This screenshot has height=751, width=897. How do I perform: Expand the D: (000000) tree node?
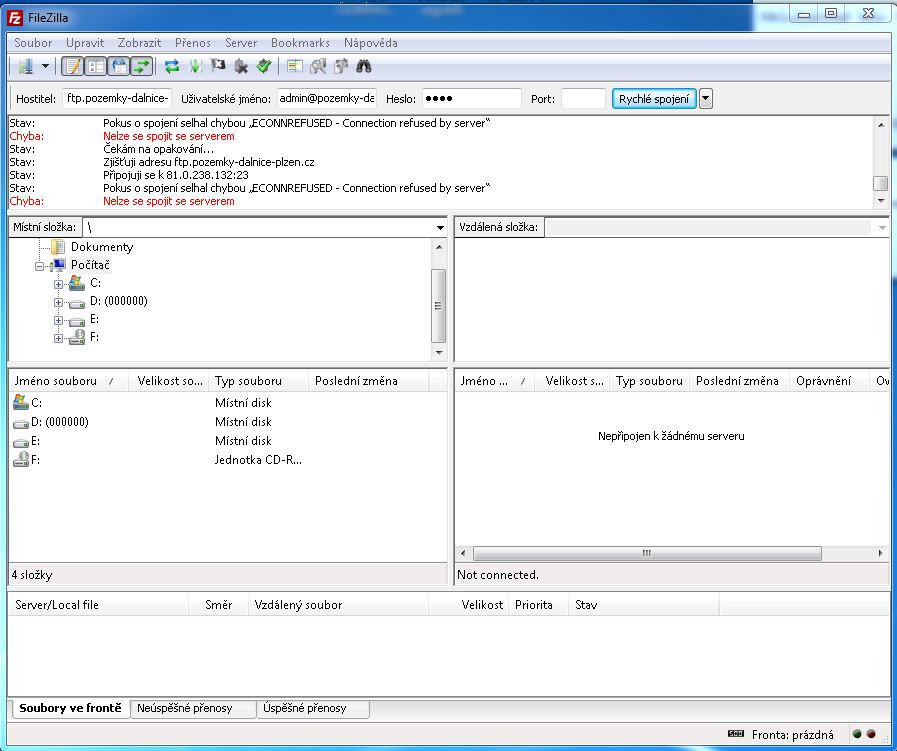tap(58, 302)
